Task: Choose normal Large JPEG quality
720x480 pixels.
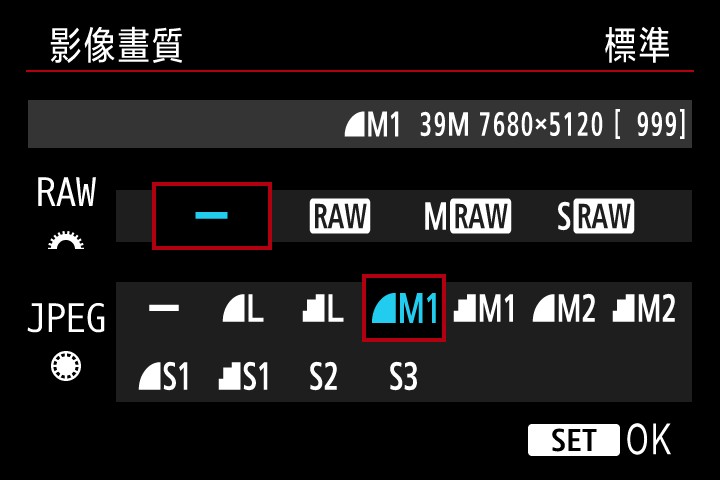Action: pos(323,308)
